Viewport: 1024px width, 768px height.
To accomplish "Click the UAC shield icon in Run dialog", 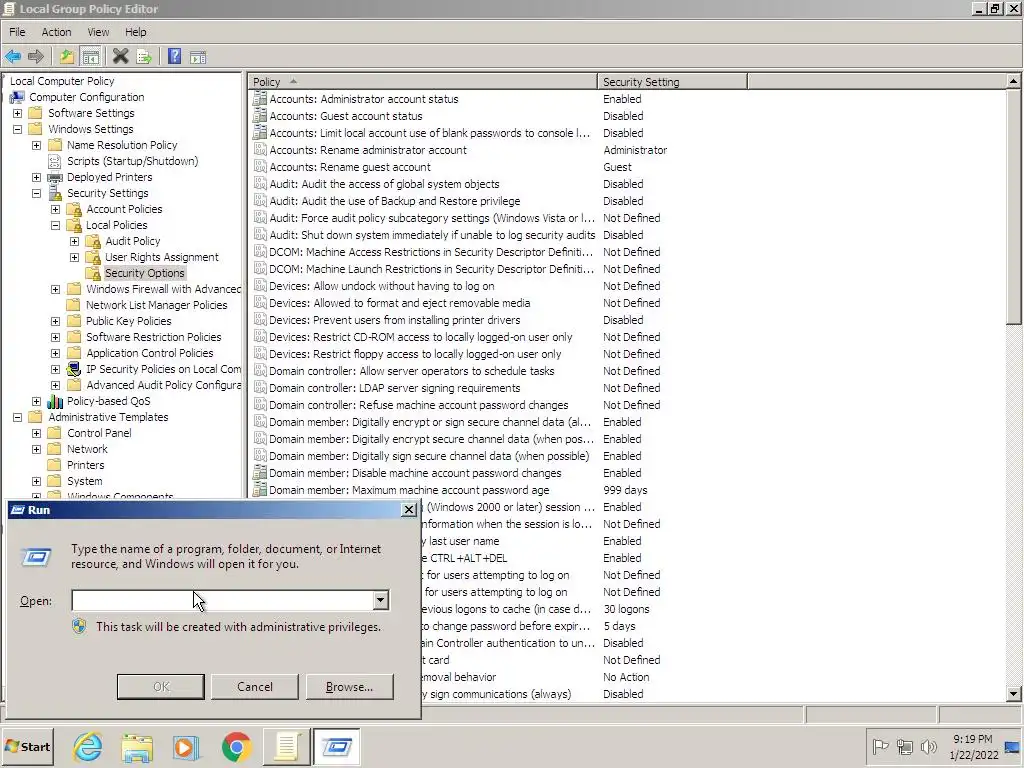I will tap(79, 626).
